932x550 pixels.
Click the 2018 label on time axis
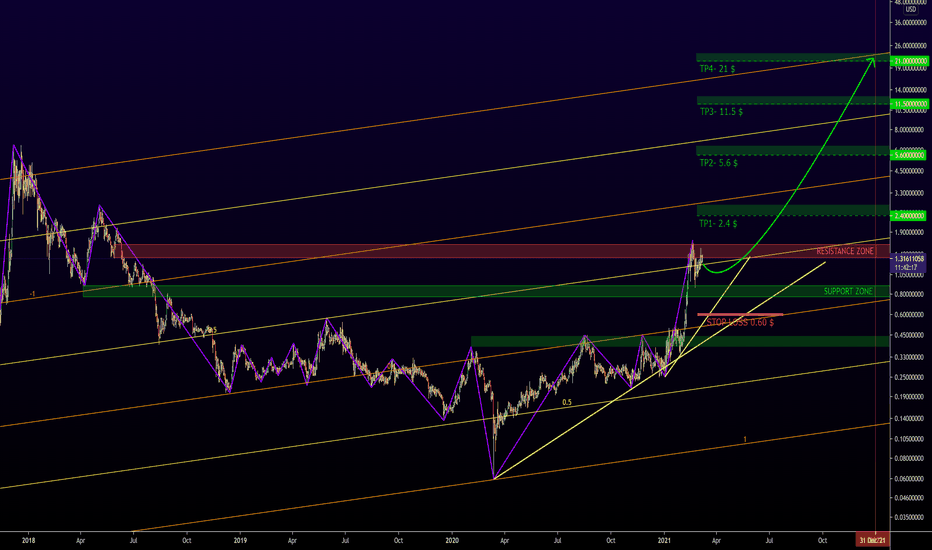coord(28,540)
